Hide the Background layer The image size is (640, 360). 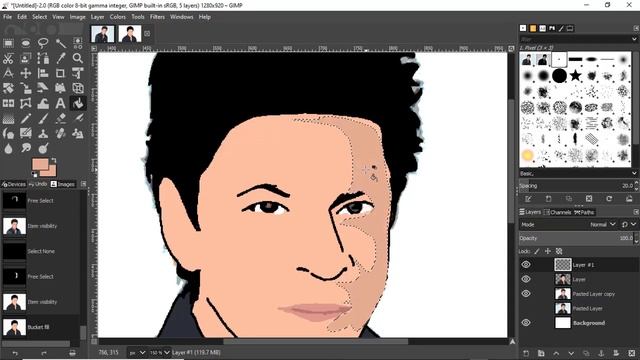pyautogui.click(x=526, y=323)
